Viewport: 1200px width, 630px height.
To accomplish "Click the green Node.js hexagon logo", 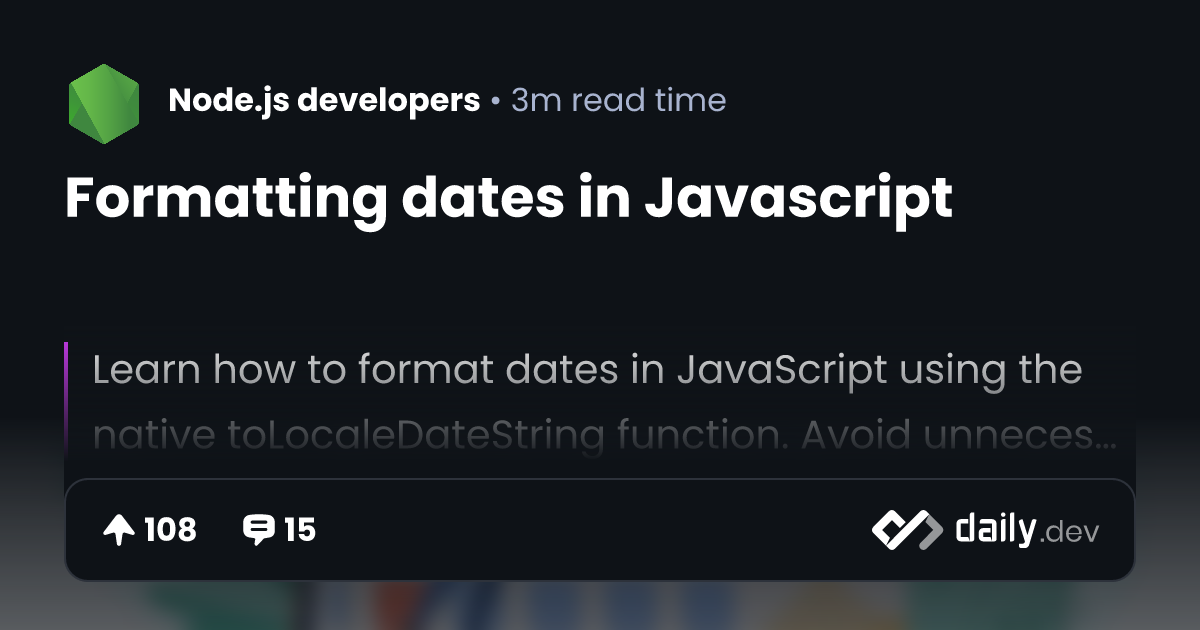I will [103, 99].
